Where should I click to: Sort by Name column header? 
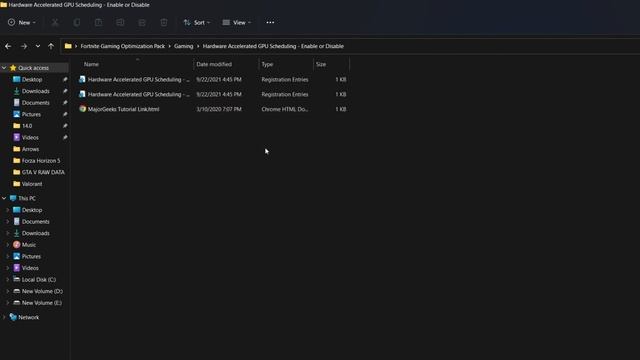pos(91,64)
